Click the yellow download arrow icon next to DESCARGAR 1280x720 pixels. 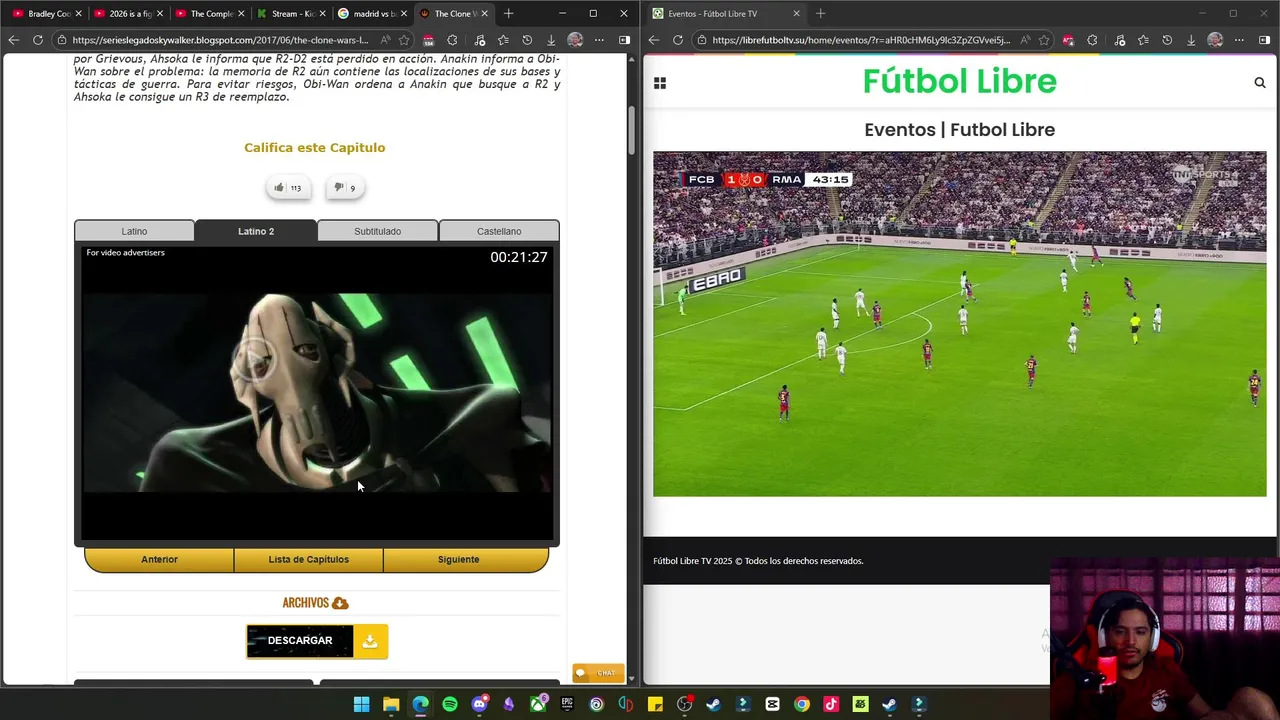(370, 641)
